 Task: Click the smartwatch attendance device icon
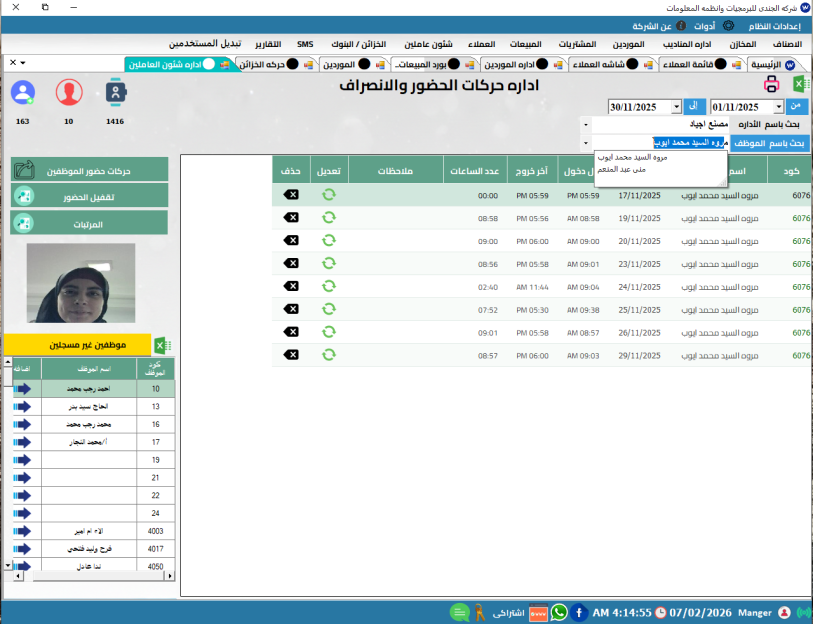pos(115,94)
